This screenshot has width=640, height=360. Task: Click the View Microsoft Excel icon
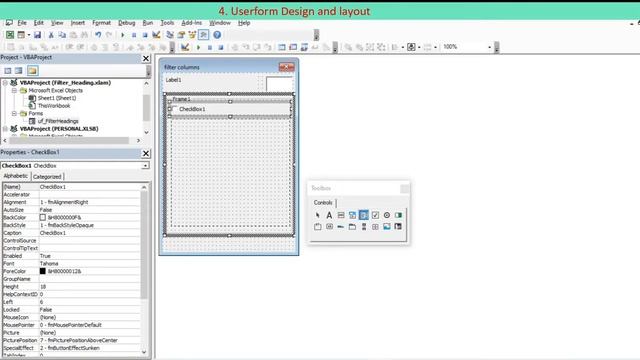pos(10,35)
